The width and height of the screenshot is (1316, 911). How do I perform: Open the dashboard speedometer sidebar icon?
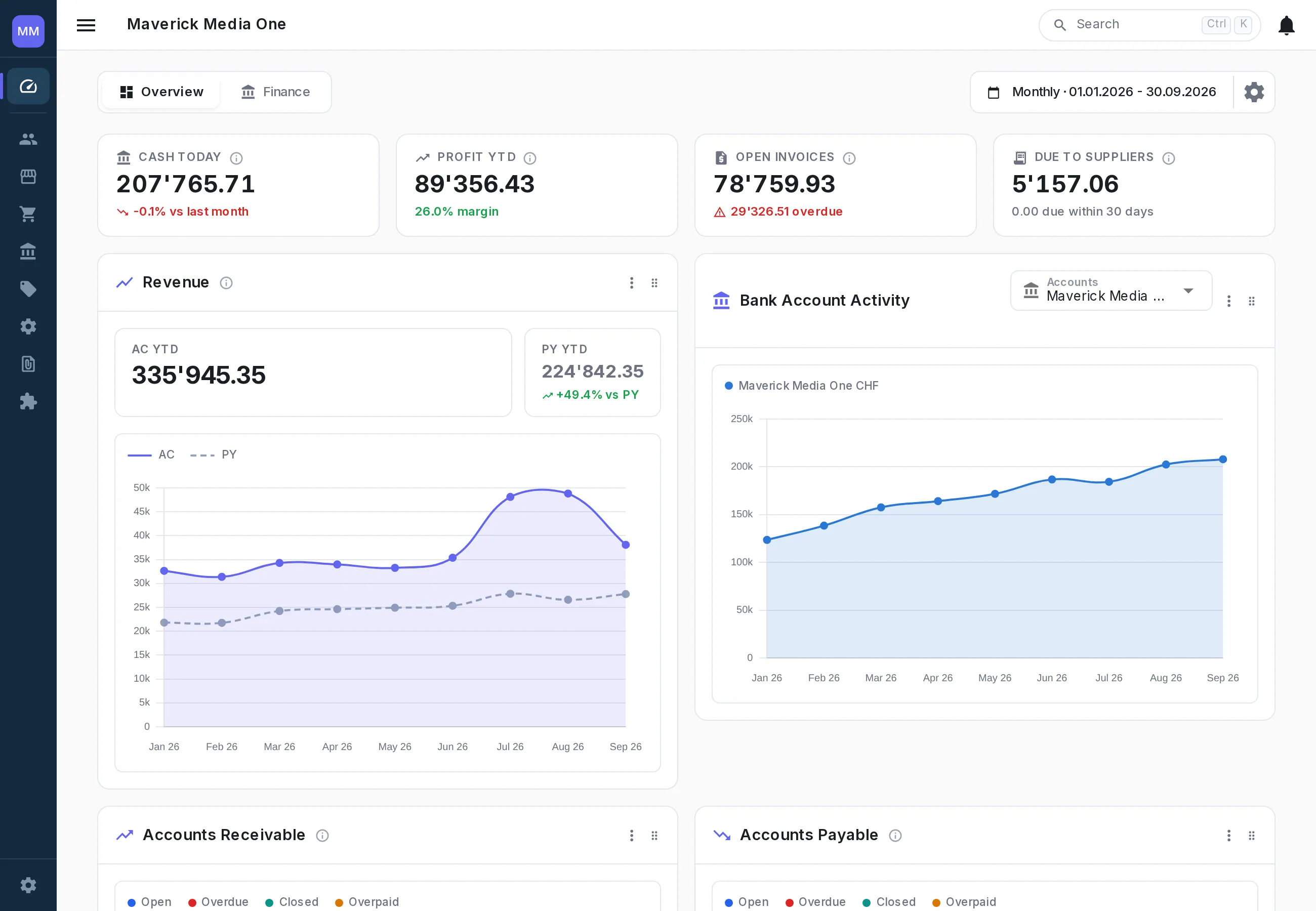click(28, 86)
